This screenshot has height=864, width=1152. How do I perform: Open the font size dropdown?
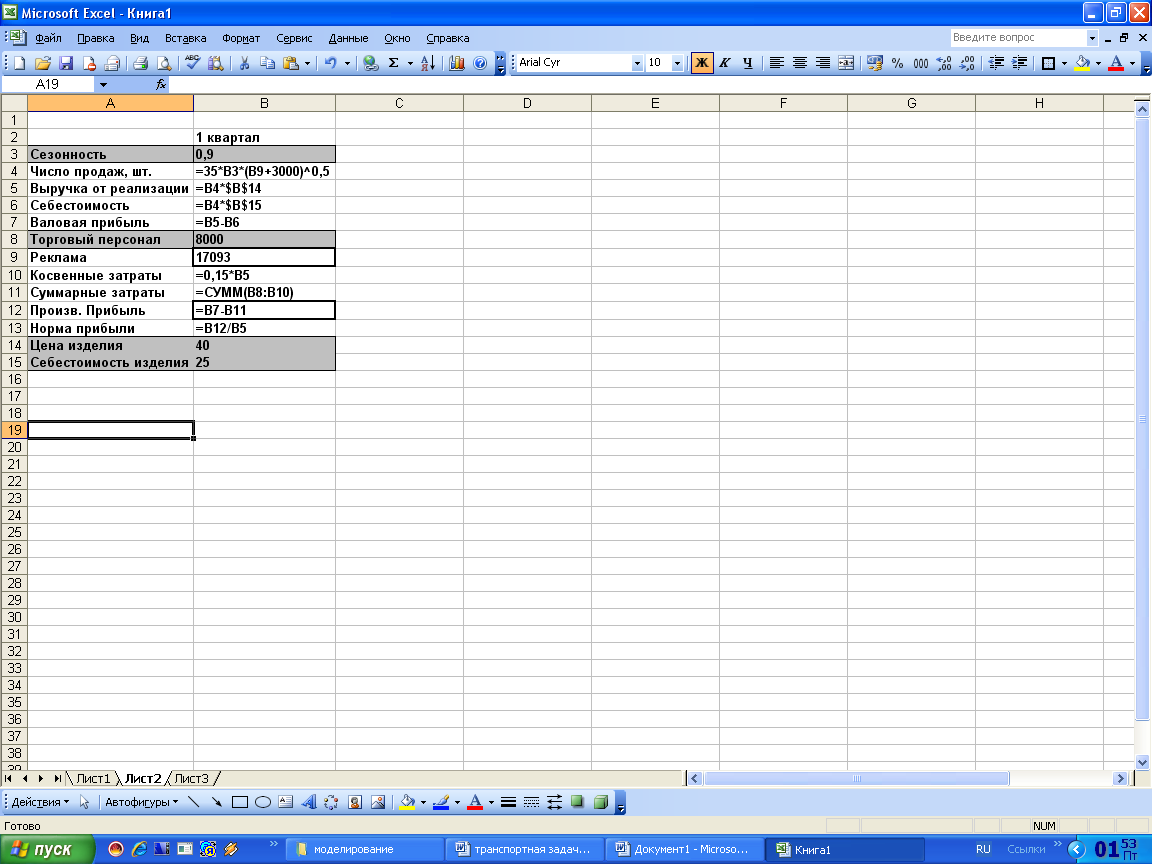tap(677, 63)
